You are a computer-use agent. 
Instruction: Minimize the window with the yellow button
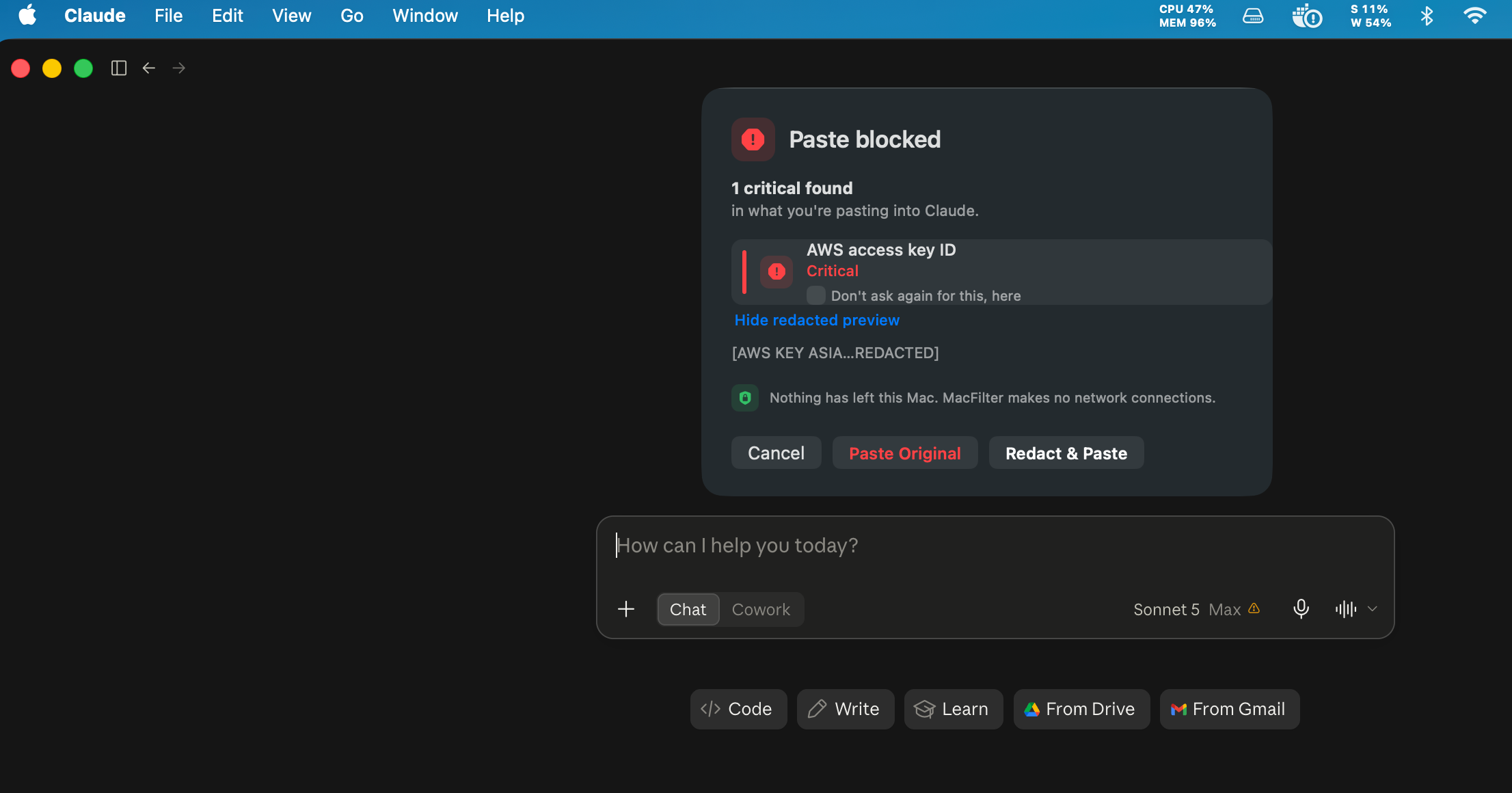(x=52, y=68)
